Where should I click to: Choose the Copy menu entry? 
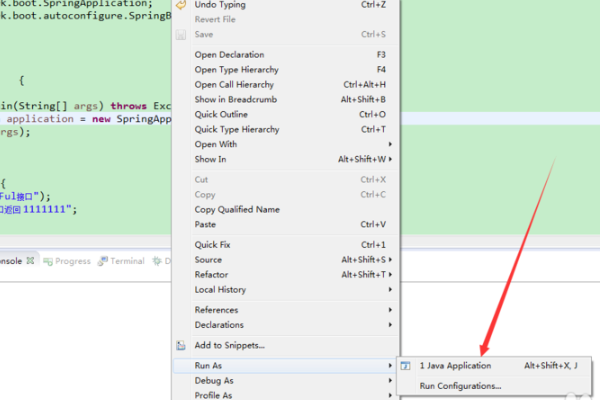point(286,194)
